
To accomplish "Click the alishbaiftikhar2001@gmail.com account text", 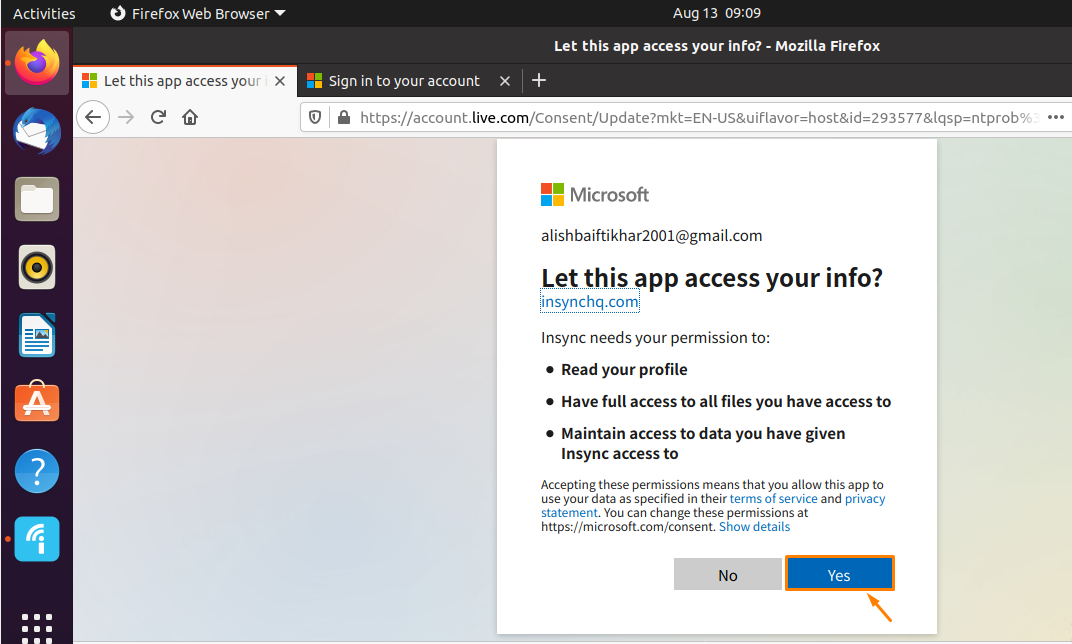I will [x=652, y=236].
